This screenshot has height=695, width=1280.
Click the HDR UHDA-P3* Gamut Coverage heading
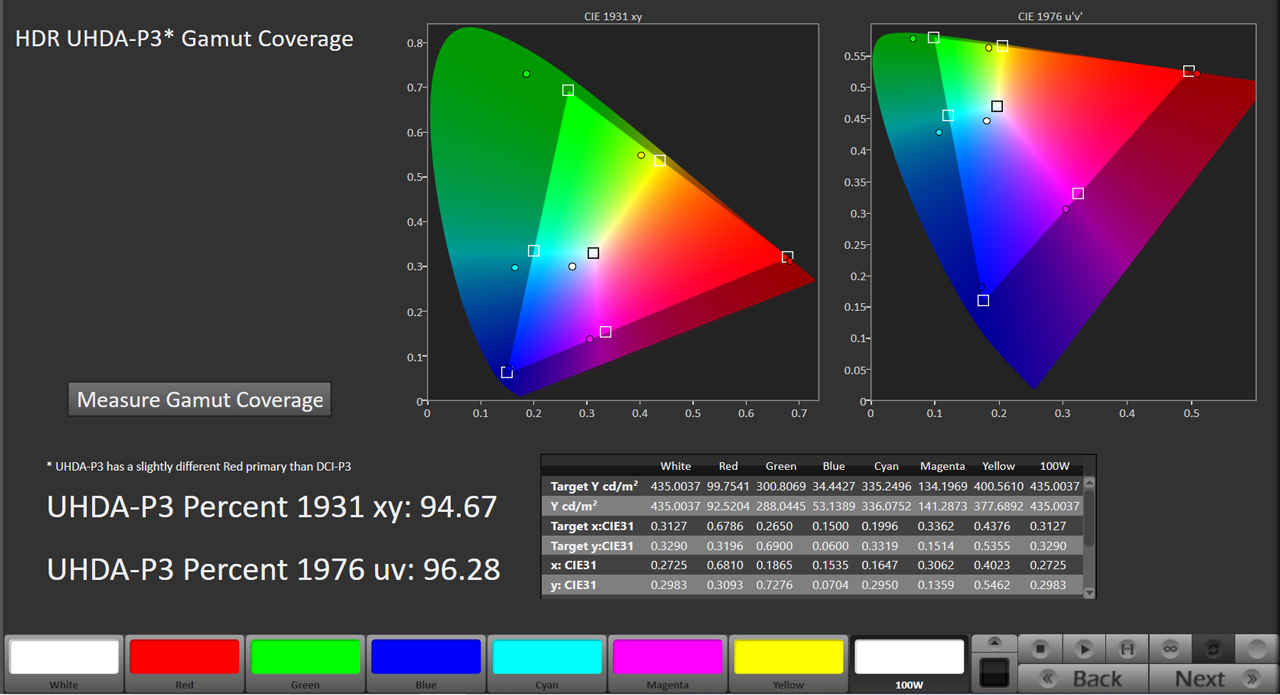point(184,39)
